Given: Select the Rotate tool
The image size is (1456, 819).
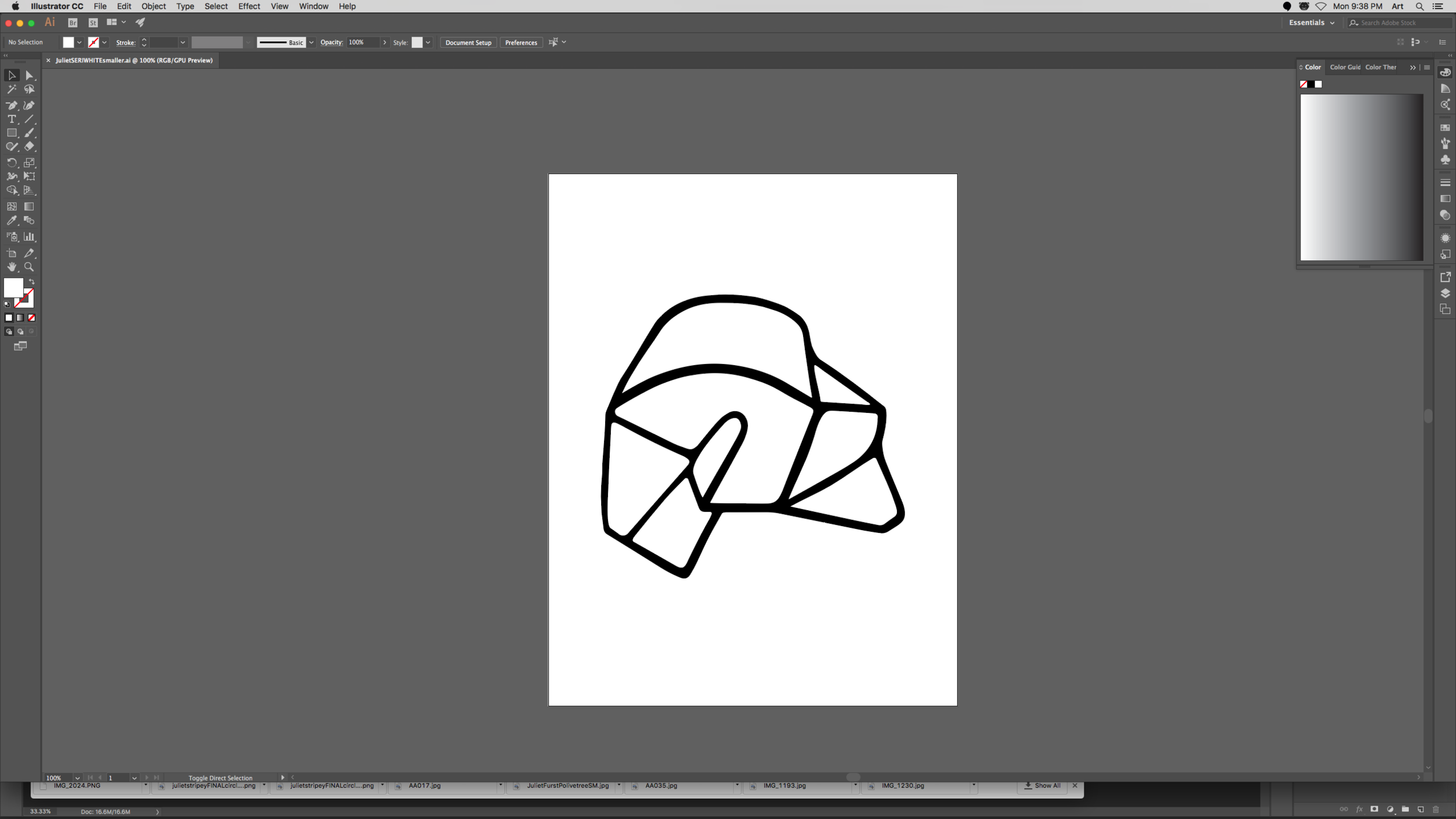Looking at the screenshot, I should [12, 163].
